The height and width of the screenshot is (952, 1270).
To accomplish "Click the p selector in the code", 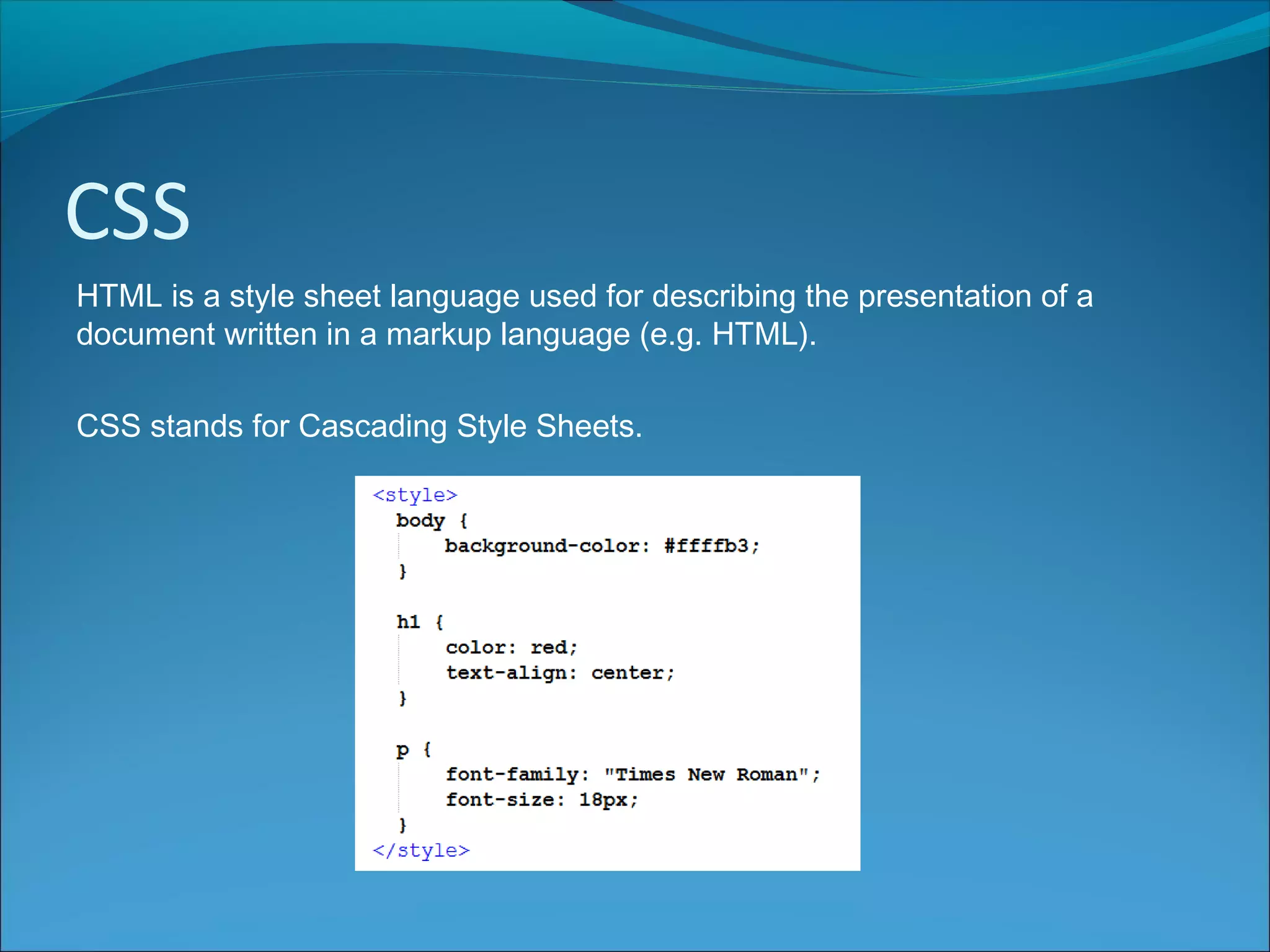I will (x=402, y=750).
